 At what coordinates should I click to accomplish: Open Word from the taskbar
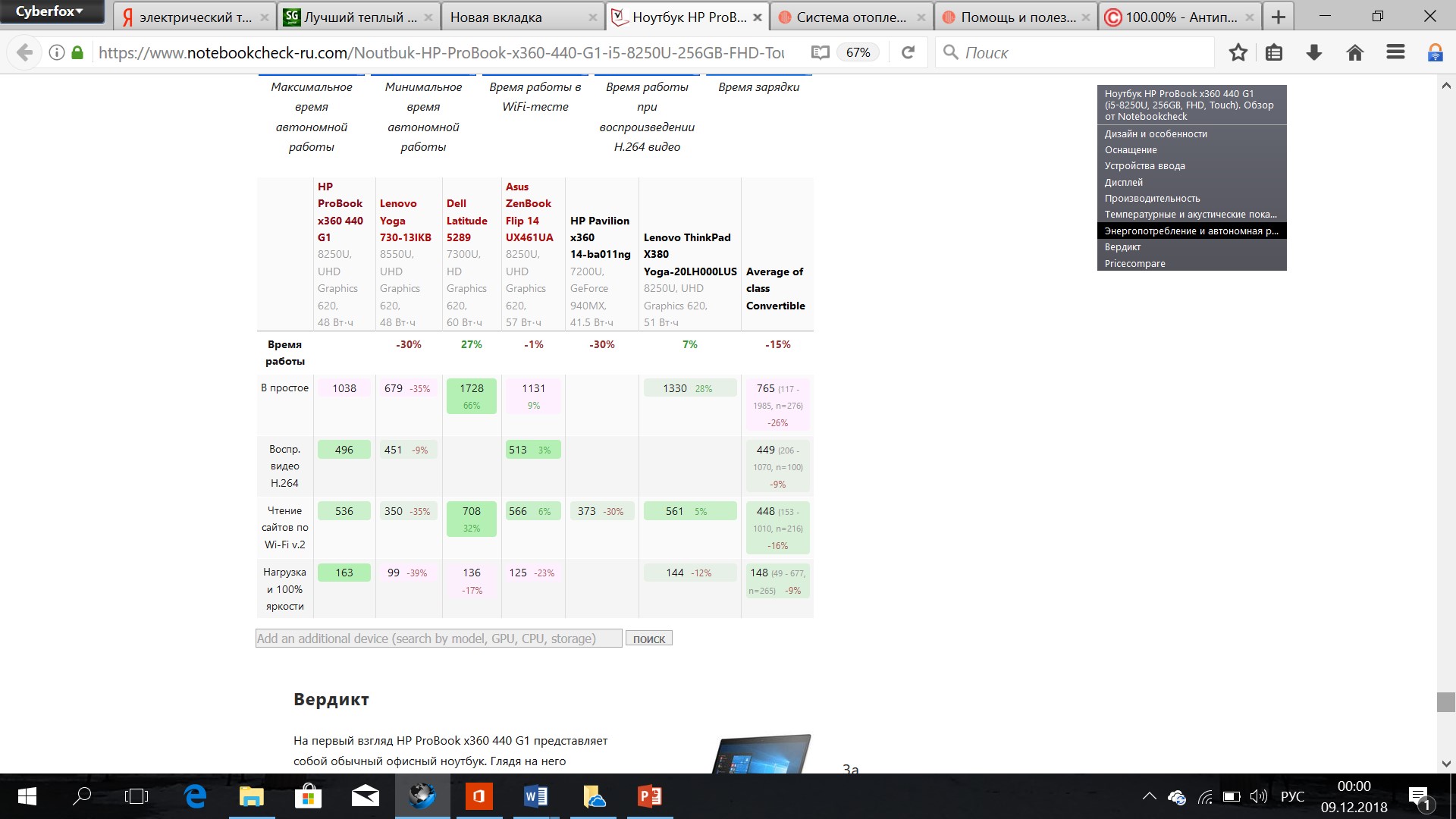(x=535, y=796)
